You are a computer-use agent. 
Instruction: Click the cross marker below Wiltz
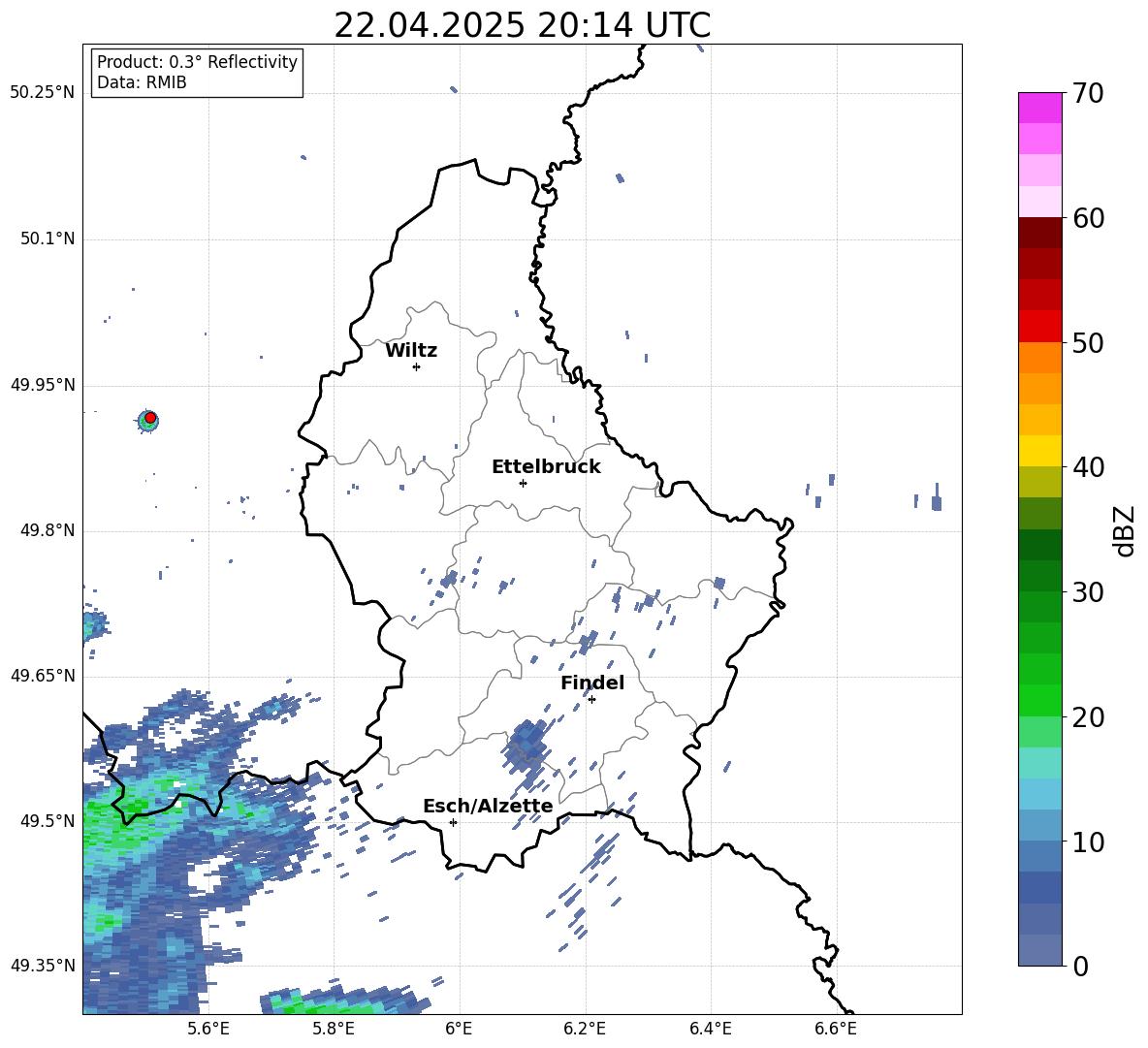coord(417,366)
